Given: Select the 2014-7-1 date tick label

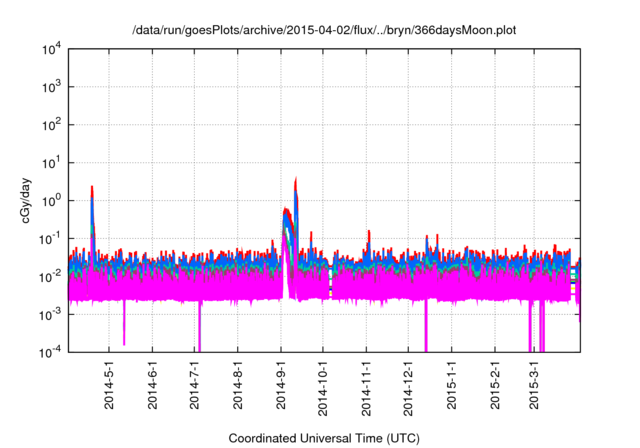Looking at the screenshot, I should pos(196,388).
